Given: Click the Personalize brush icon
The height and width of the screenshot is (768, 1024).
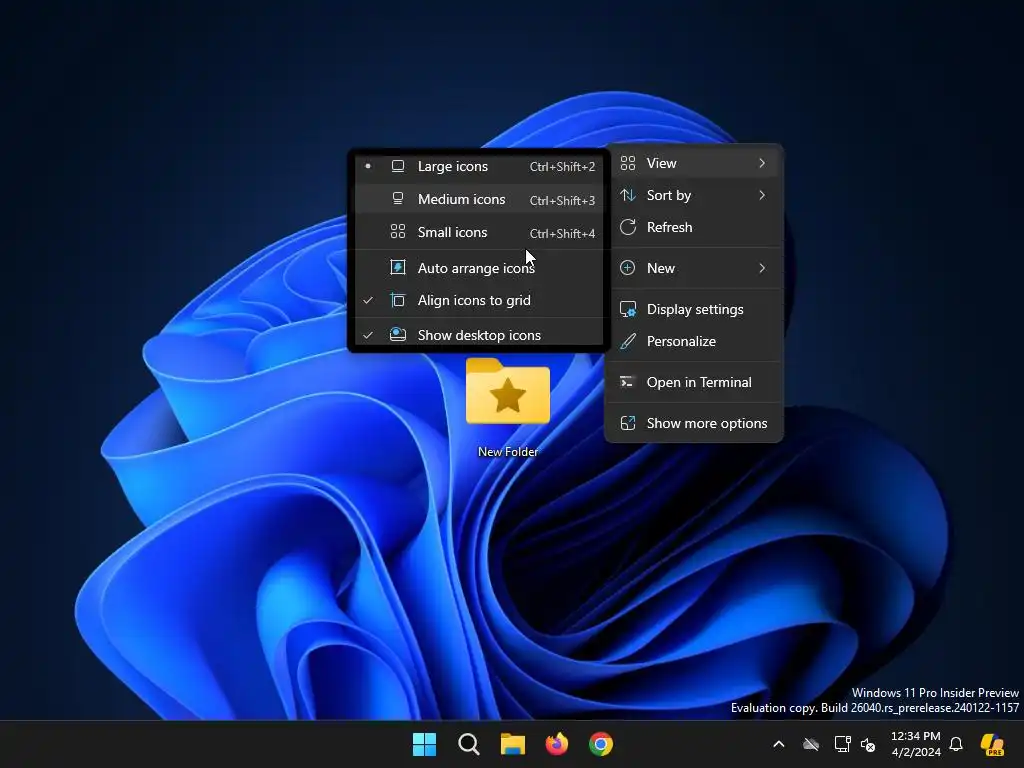Looking at the screenshot, I should [x=628, y=342].
